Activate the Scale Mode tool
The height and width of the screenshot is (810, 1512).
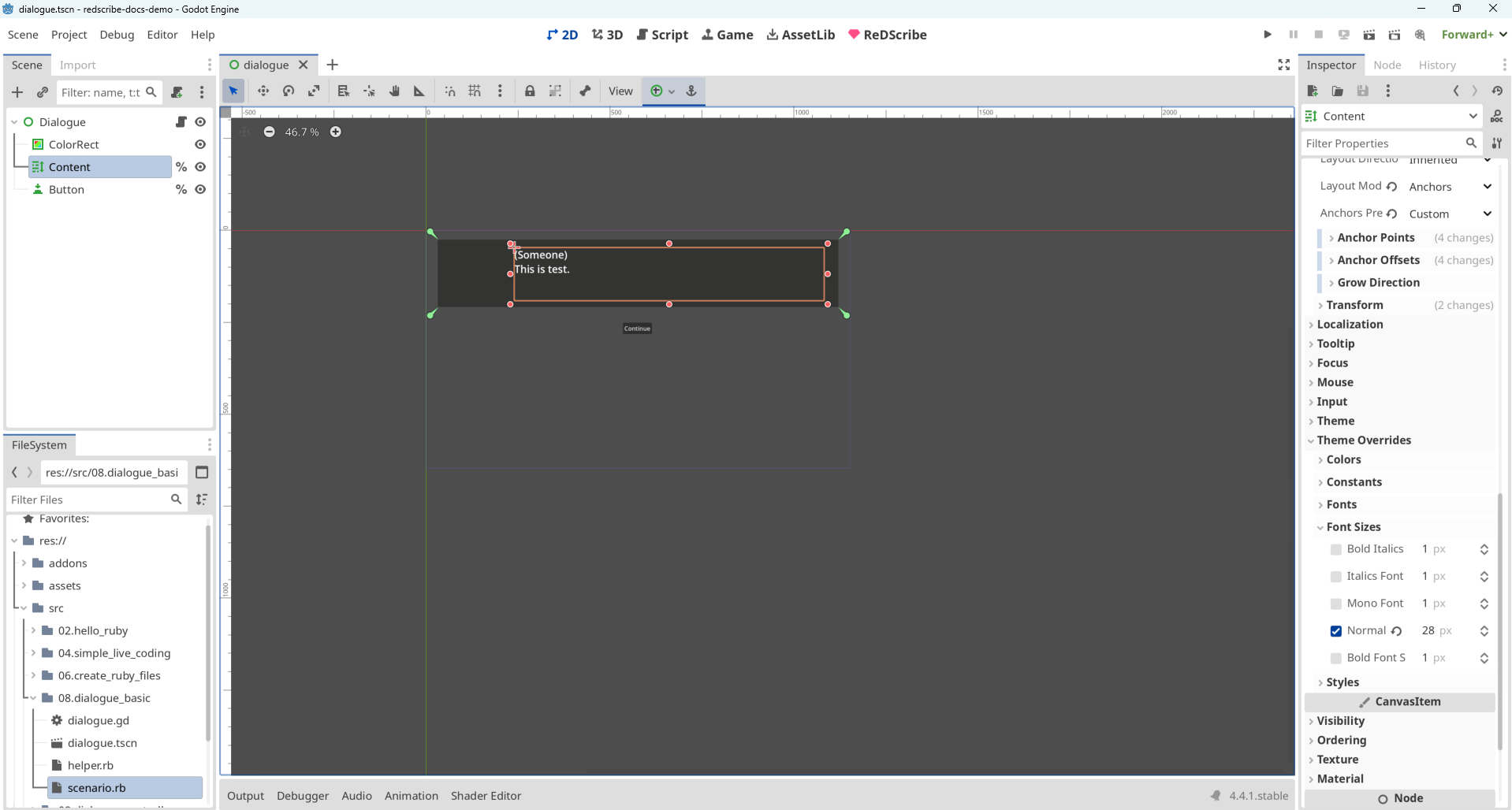point(314,91)
